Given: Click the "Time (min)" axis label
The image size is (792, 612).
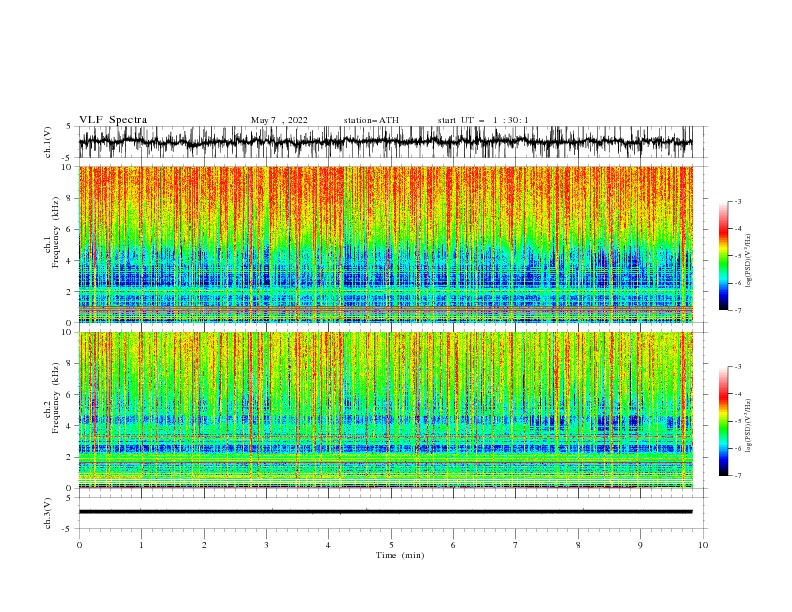Looking at the screenshot, I should point(400,555).
